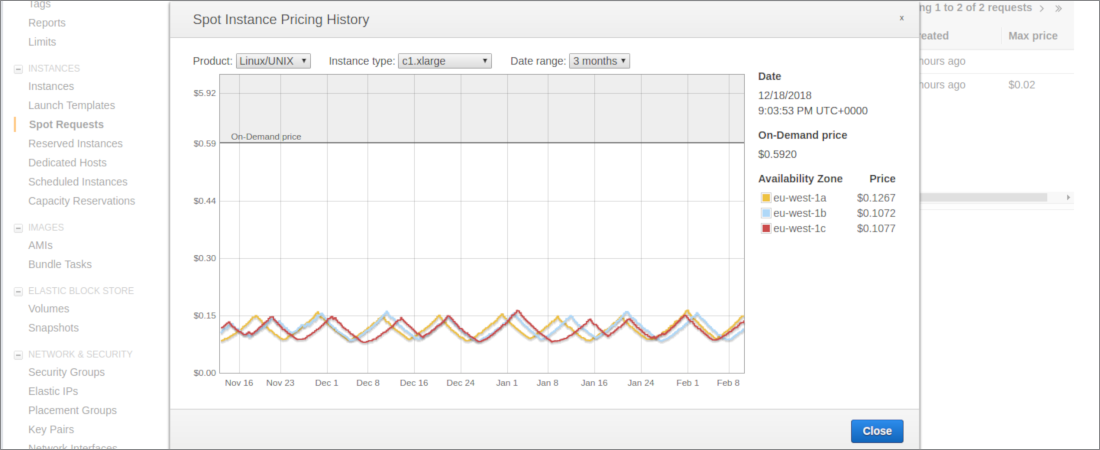Viewport: 1100px width, 450px height.
Task: Open the Product dropdown showing Linux/UNIX
Action: click(x=273, y=61)
